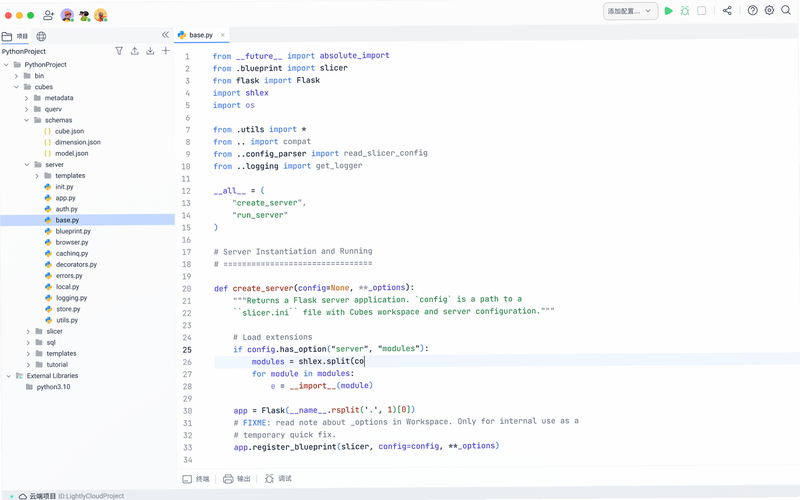Click the search magnifier icon
800x500 pixels.
tap(786, 10)
